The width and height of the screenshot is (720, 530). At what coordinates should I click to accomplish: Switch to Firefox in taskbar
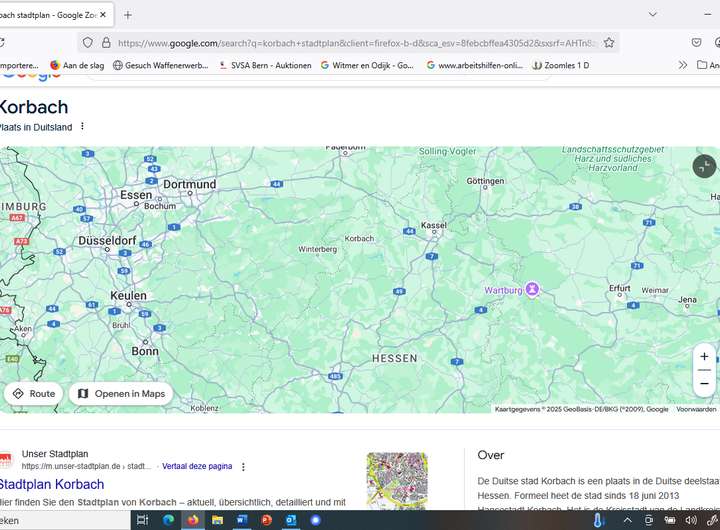pyautogui.click(x=193, y=520)
